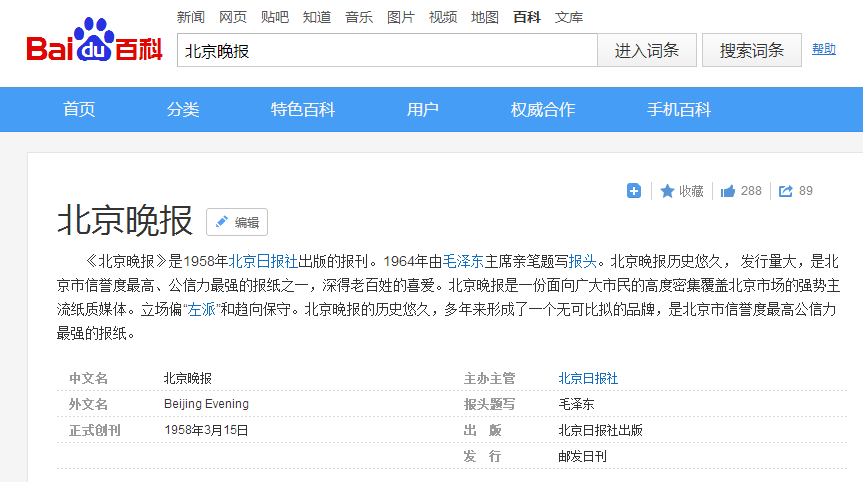Open the 新闻 top link
The image size is (863, 482).
pyautogui.click(x=190, y=17)
